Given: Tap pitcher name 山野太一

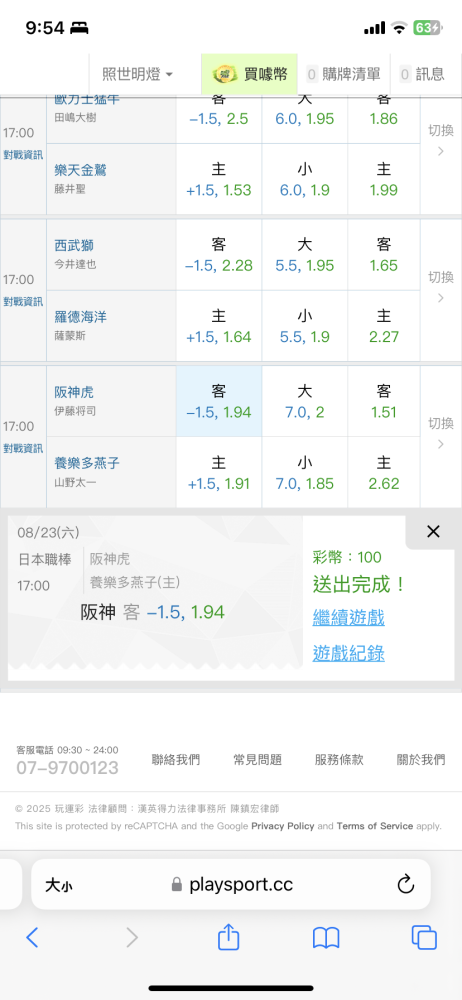Looking at the screenshot, I should click(75, 483).
